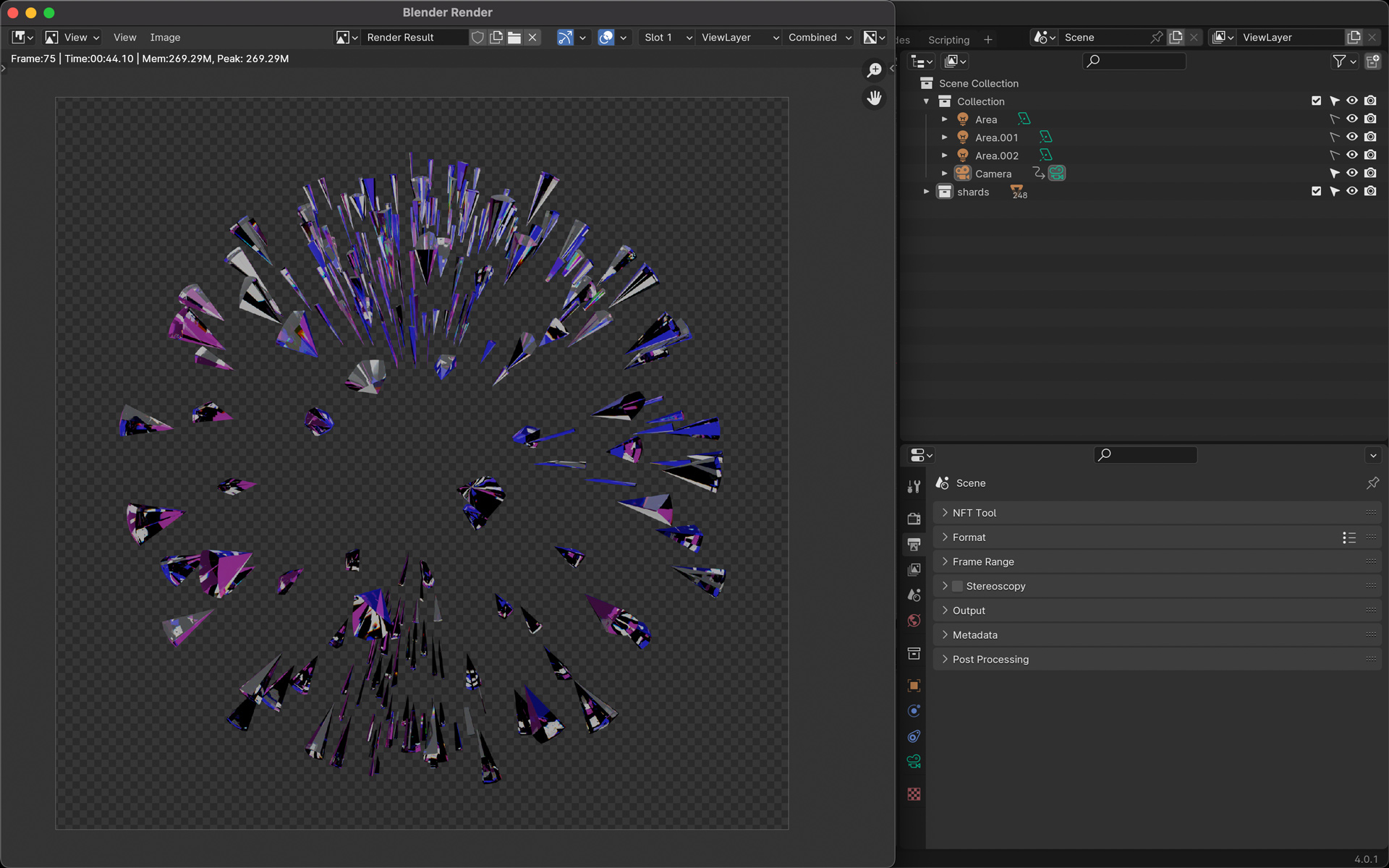Open the Post Processing panel
Viewport: 1389px width, 868px height.
coord(990,659)
